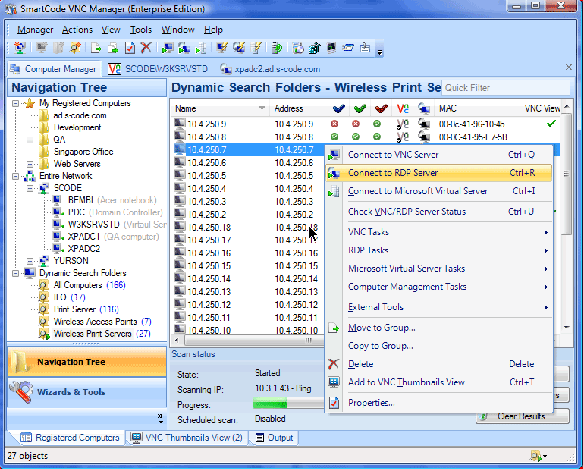Click Wizards & Tools pane button
Screen dimensions: 583x469
click(x=87, y=392)
